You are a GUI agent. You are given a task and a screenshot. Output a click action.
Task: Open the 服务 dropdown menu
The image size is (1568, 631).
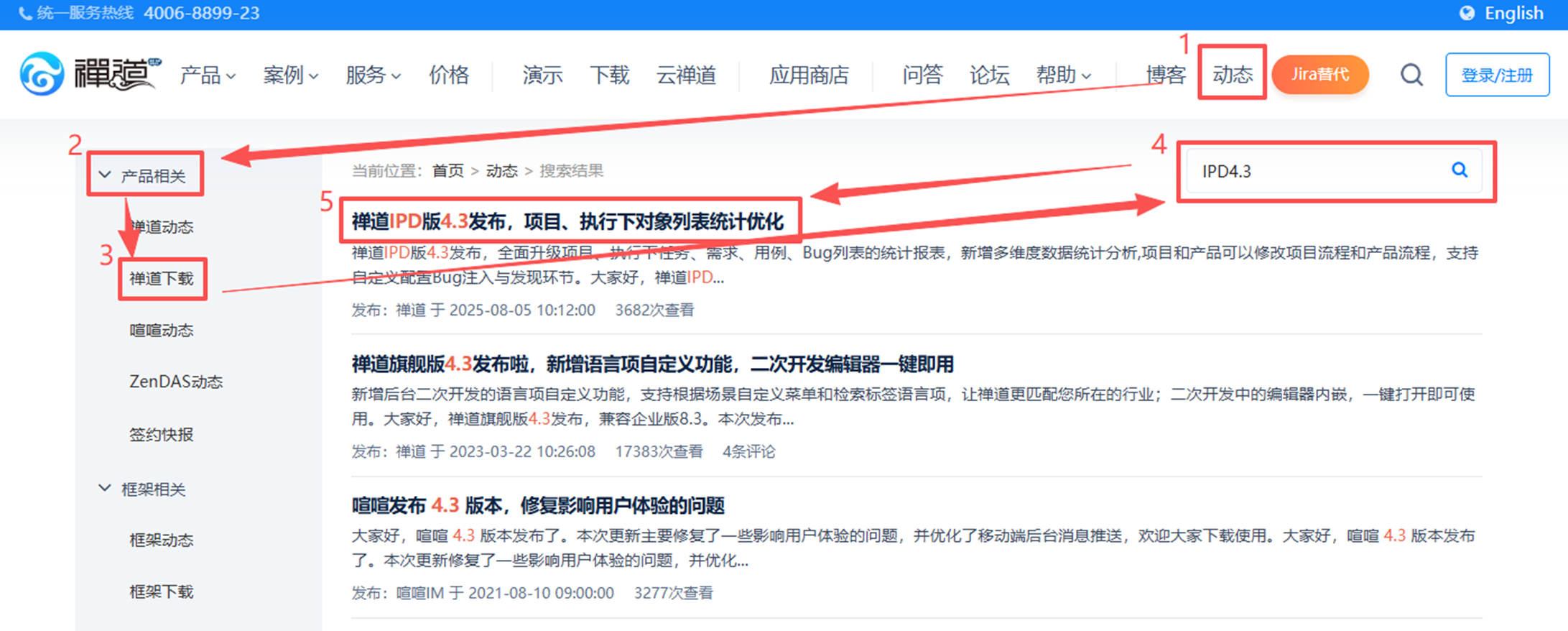(x=373, y=75)
